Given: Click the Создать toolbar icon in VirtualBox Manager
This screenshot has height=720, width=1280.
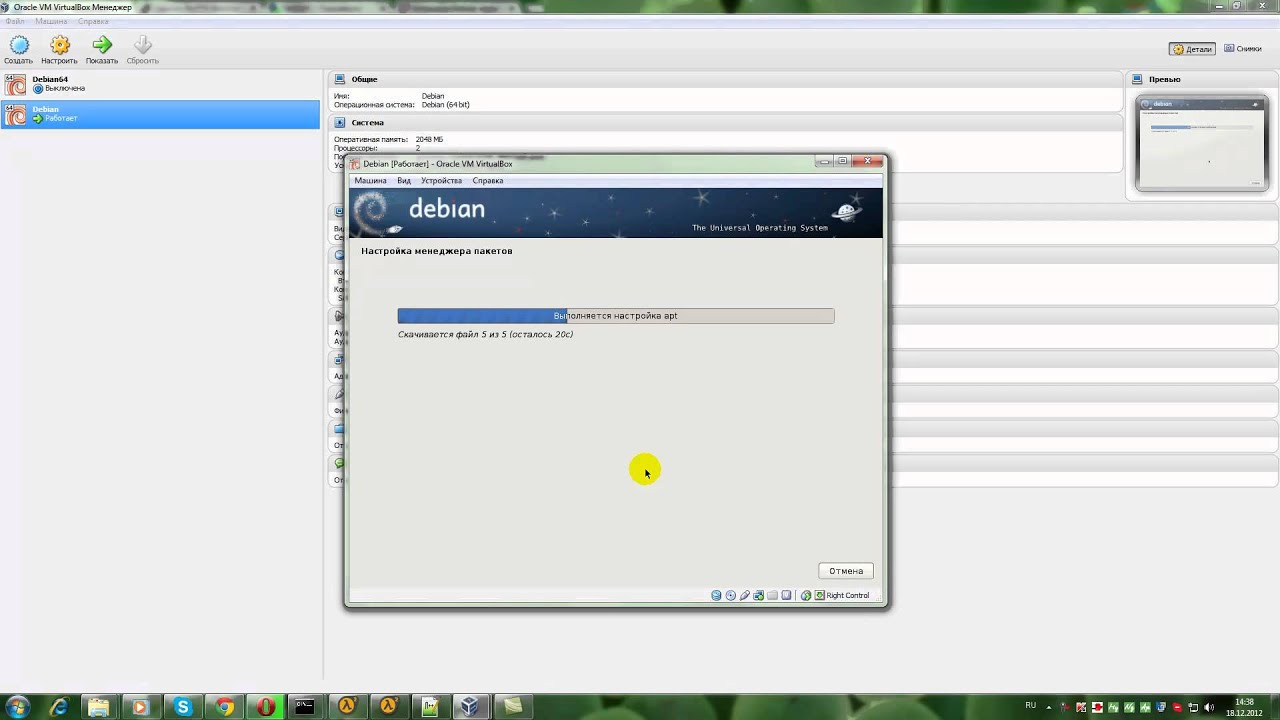Looking at the screenshot, I should click(19, 45).
